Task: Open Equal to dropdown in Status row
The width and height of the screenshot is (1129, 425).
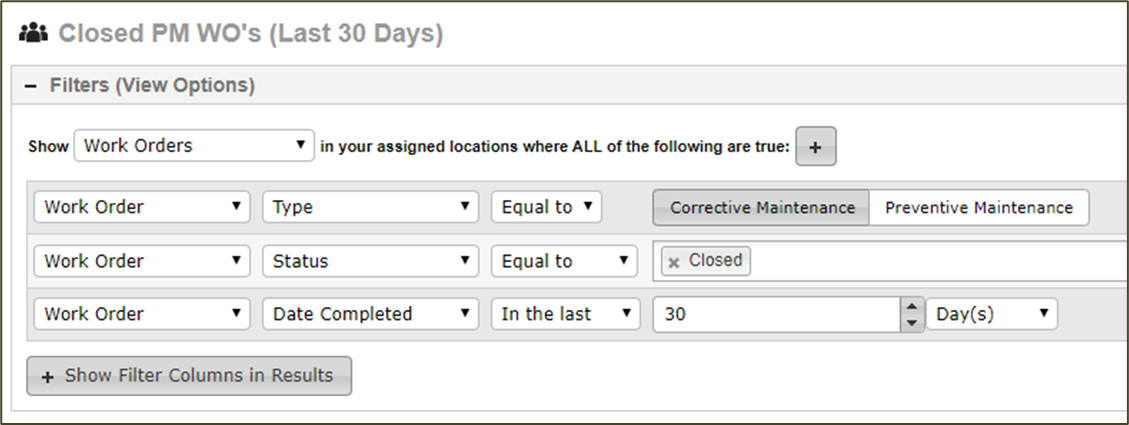Action: tap(564, 261)
